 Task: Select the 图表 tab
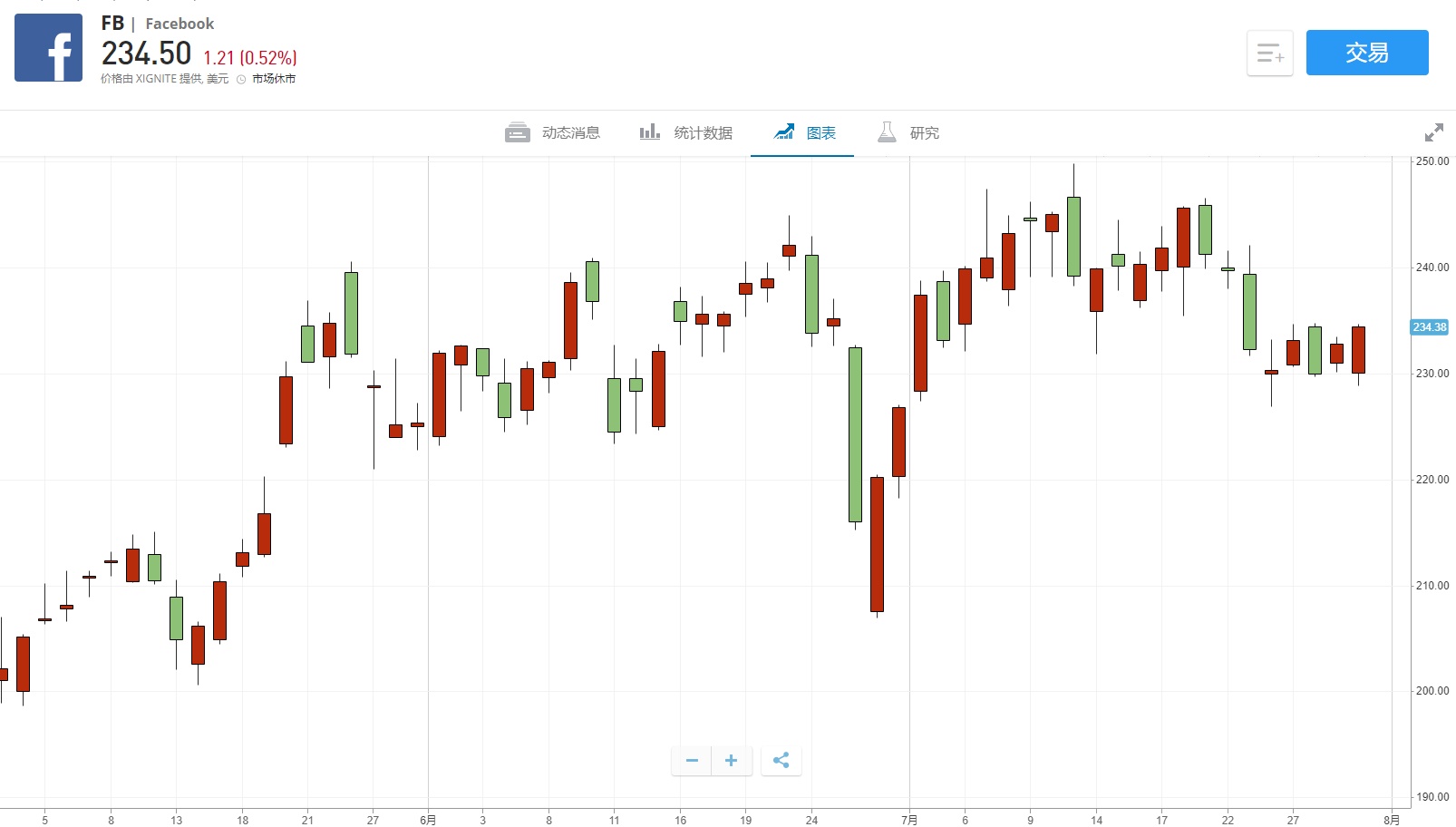(820, 132)
